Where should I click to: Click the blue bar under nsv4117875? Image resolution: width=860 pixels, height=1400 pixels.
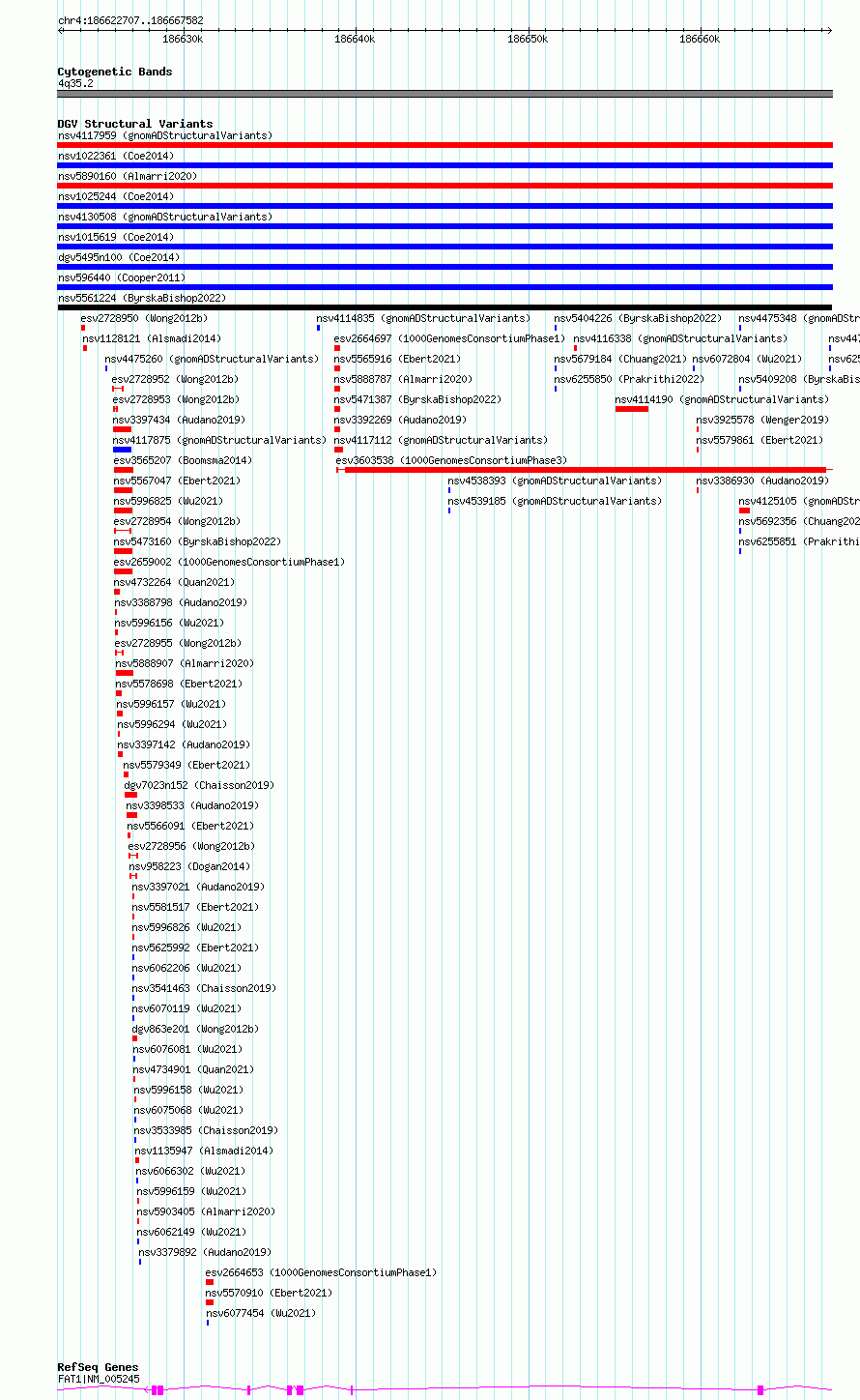tap(122, 450)
